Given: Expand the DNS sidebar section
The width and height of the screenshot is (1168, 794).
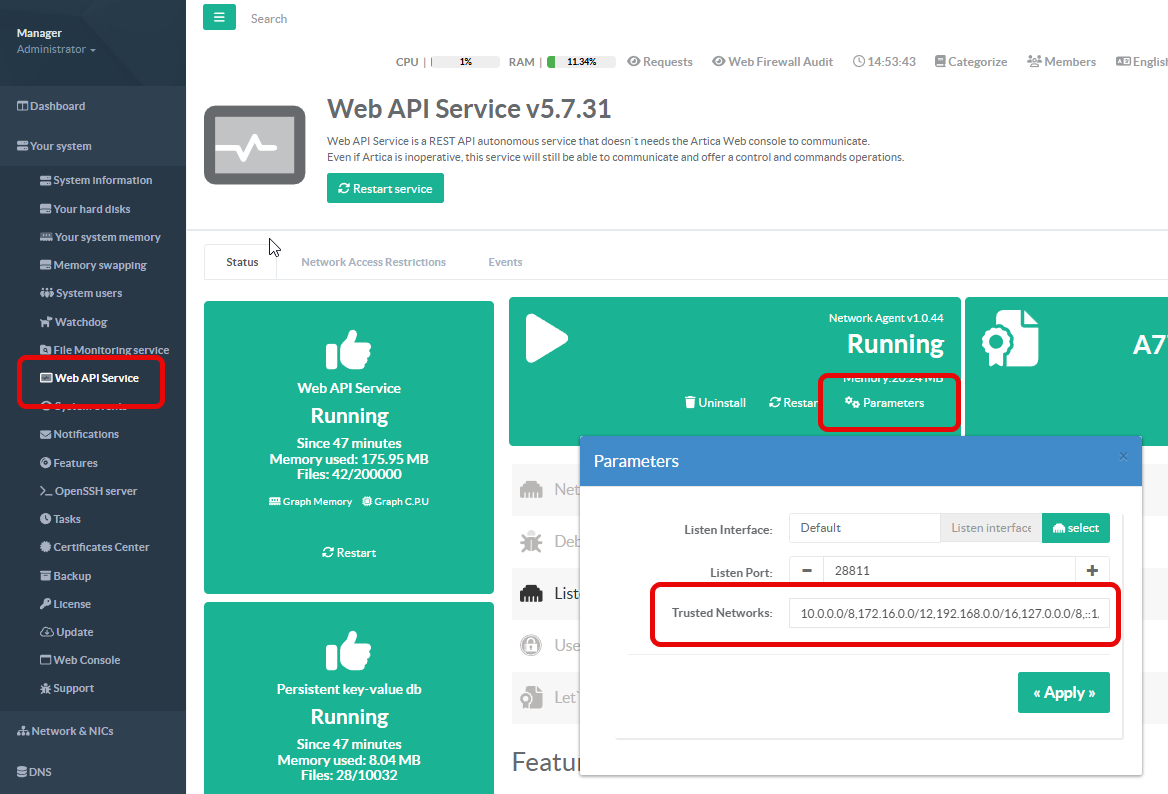Looking at the screenshot, I should point(35,772).
